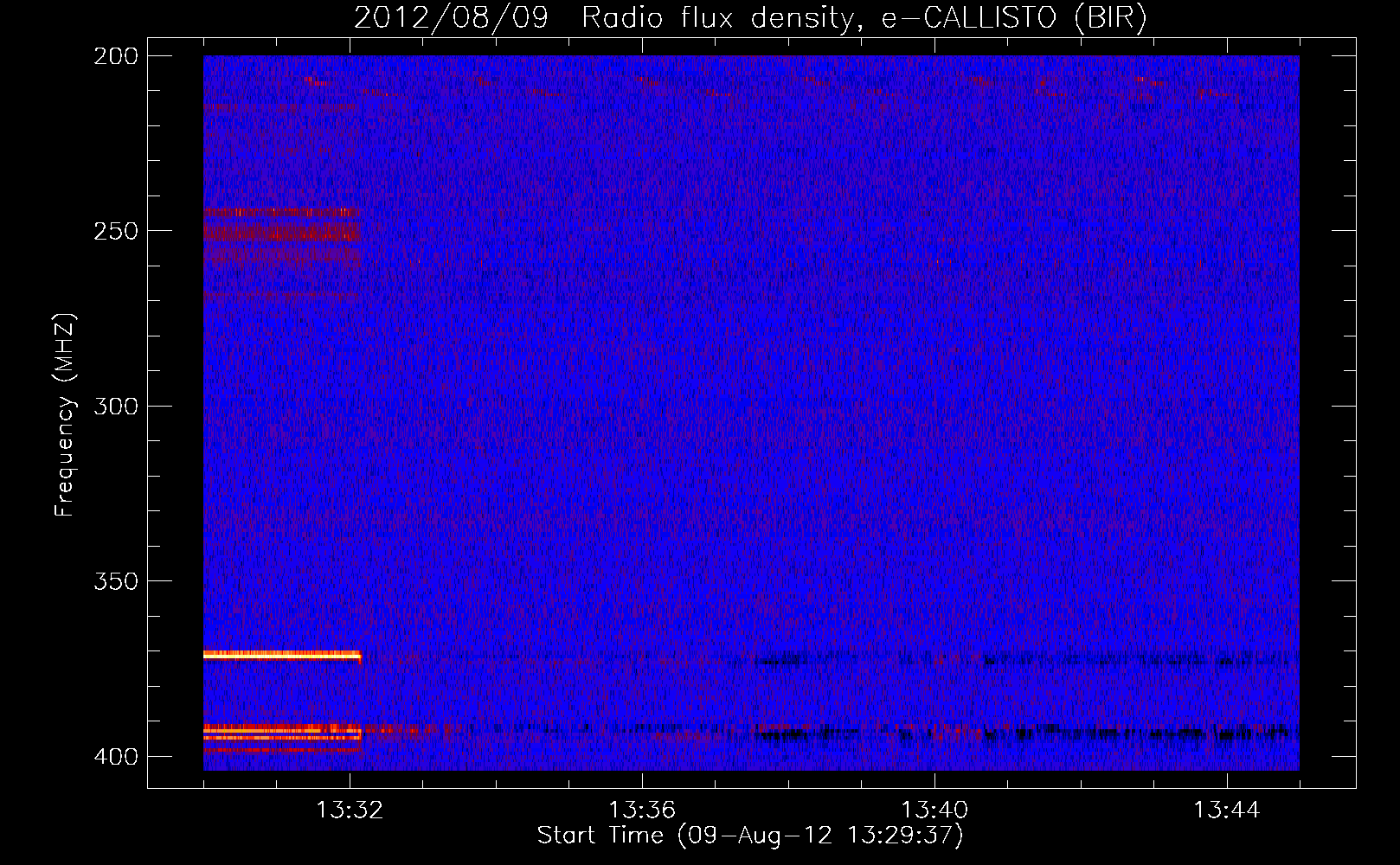Click the 200 frequency tick label
Image resolution: width=1400 pixels, height=865 pixels.
(x=116, y=56)
